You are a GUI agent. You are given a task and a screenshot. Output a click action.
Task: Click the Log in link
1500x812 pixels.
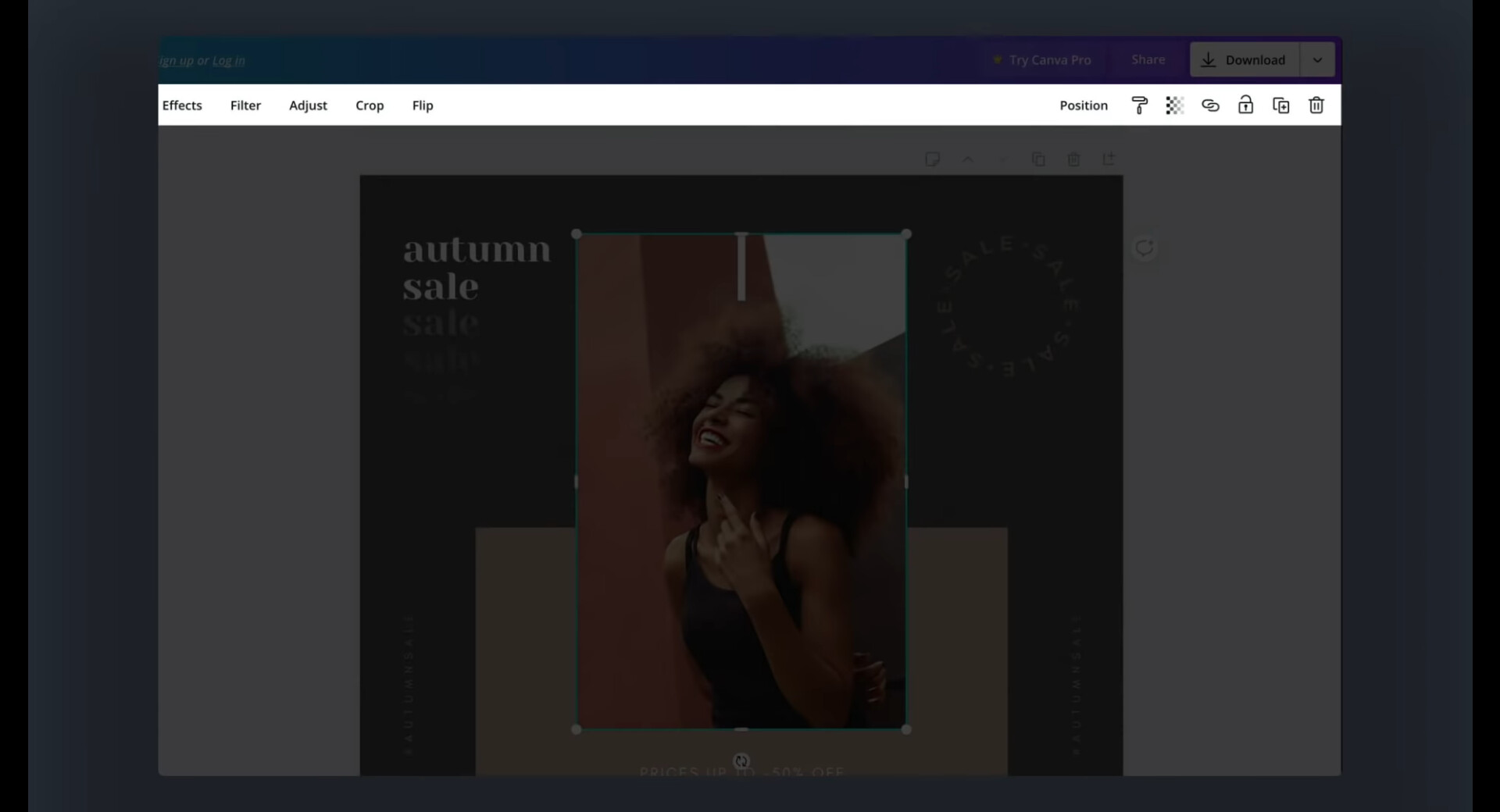click(229, 61)
